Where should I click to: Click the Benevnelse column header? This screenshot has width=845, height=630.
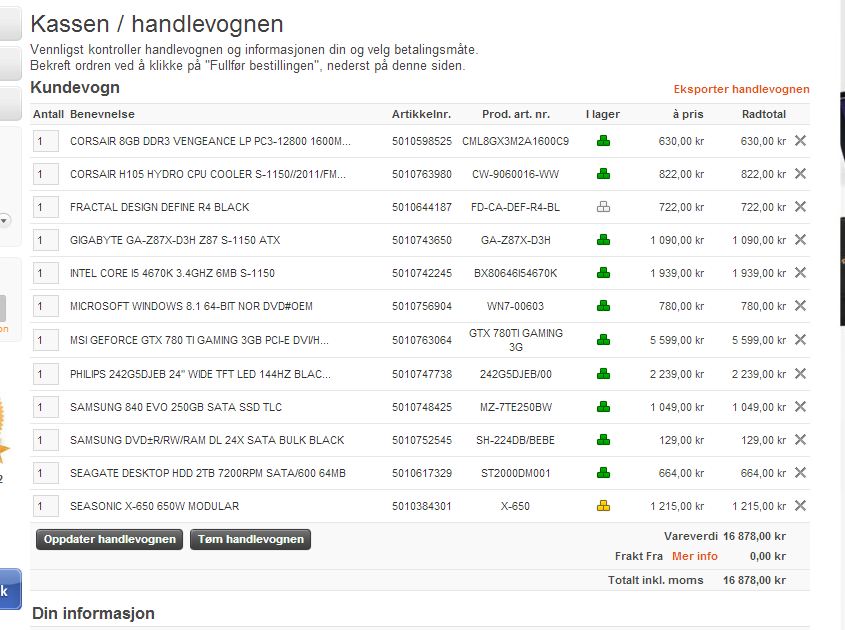(102, 114)
